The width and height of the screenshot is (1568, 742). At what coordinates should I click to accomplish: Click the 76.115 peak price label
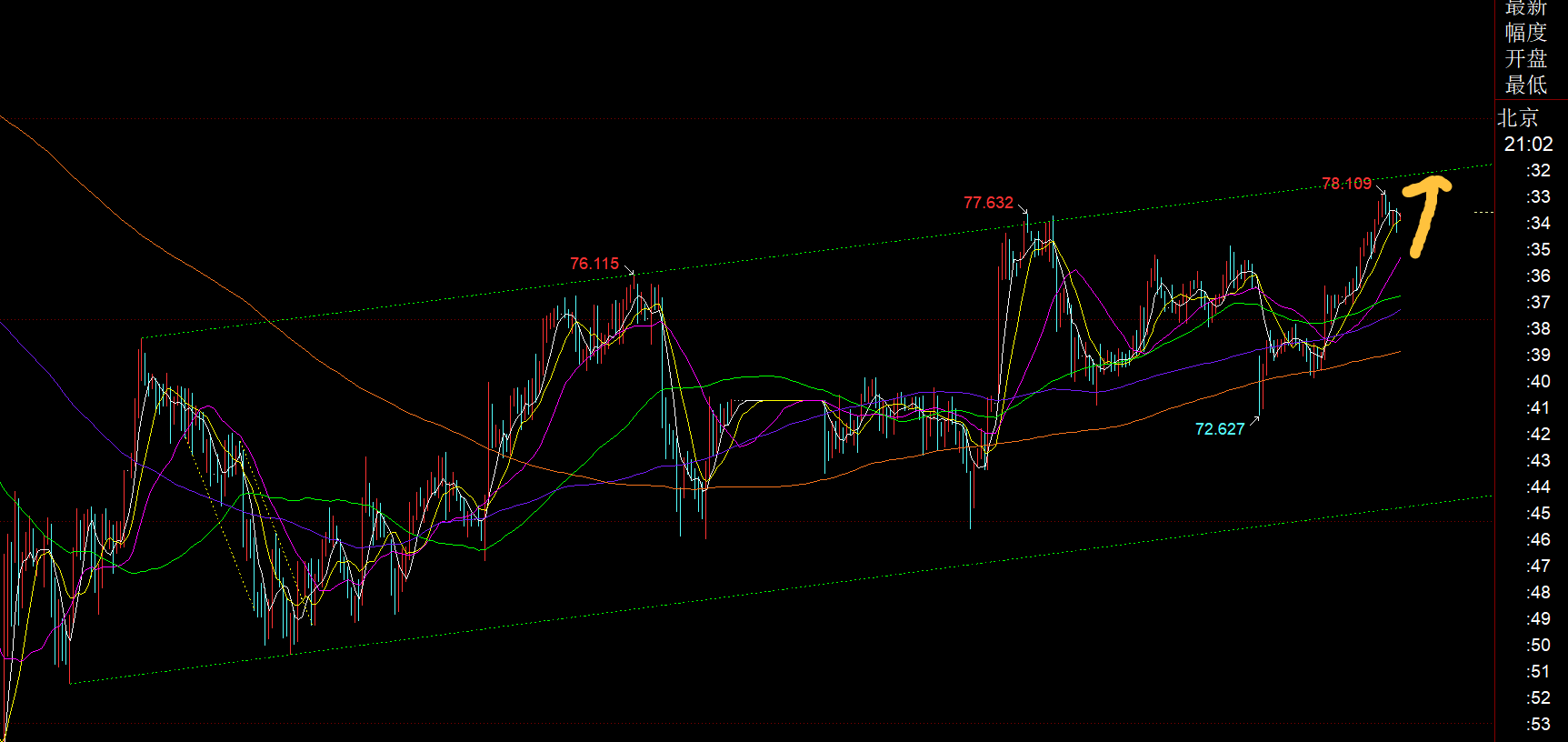[x=594, y=264]
